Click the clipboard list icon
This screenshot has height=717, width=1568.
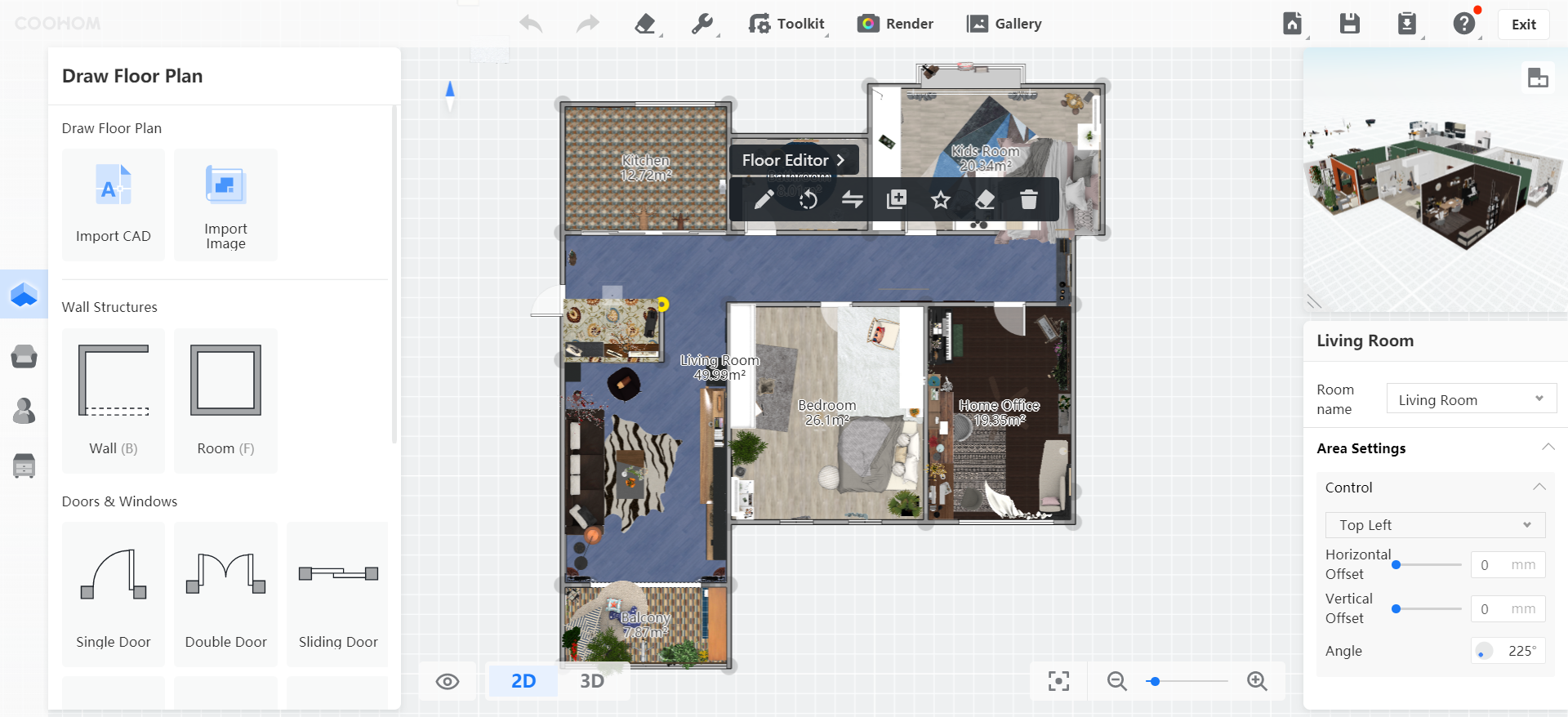[x=1406, y=24]
